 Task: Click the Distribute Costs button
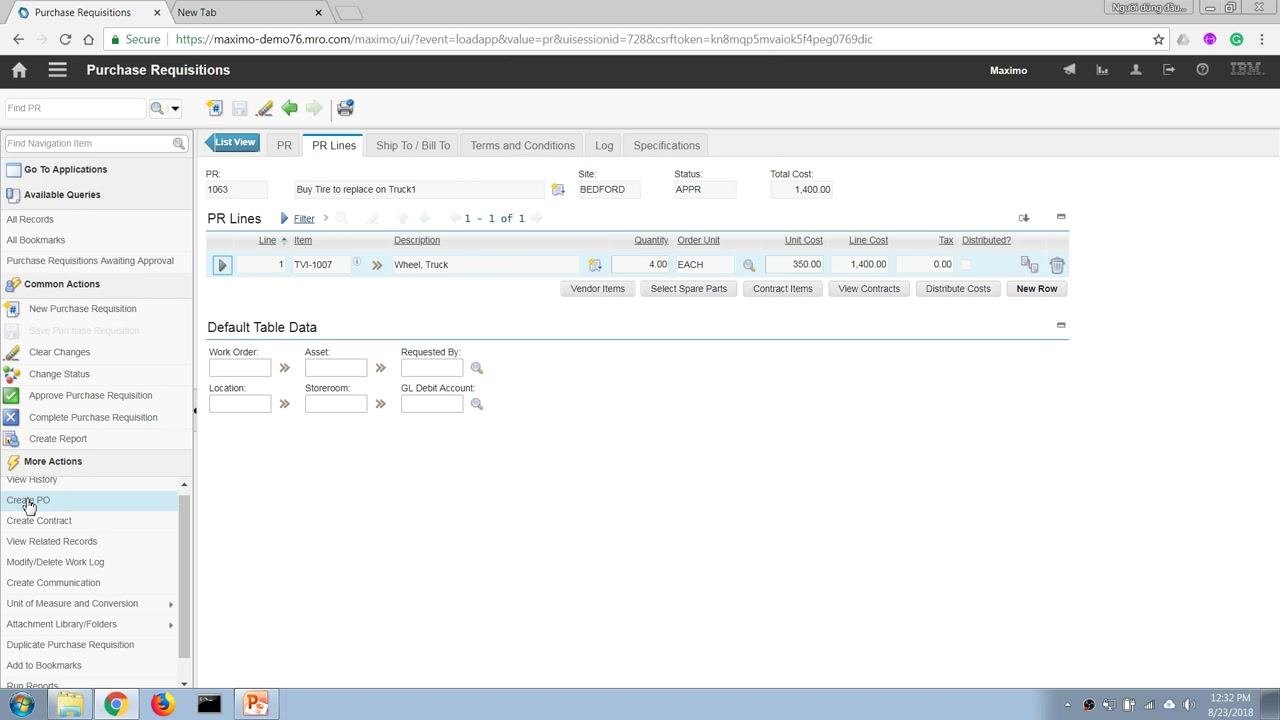tap(958, 289)
